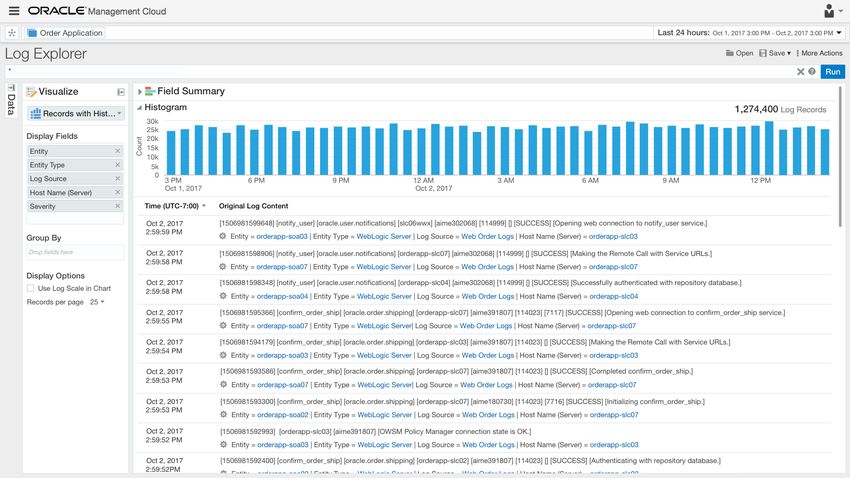Select the Entity display field chip
Viewport: 850px width, 478px height.
coord(75,151)
